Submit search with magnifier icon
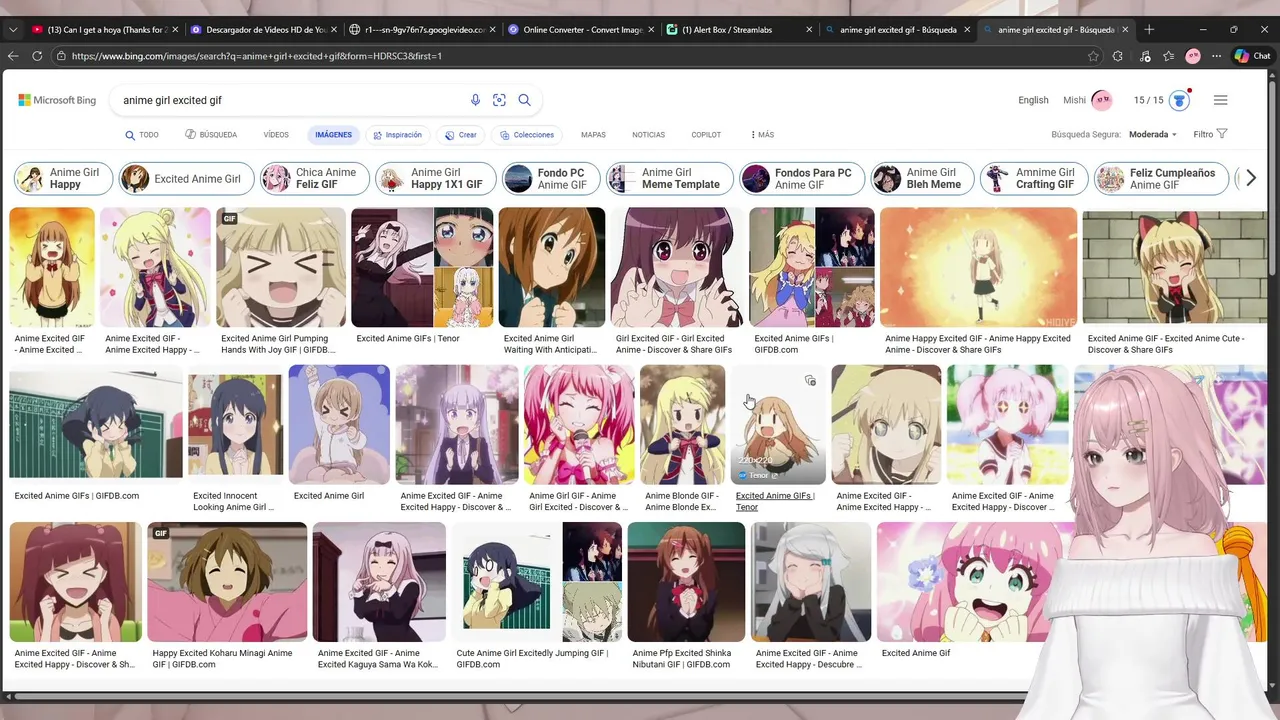The width and height of the screenshot is (1280, 720). 524,100
